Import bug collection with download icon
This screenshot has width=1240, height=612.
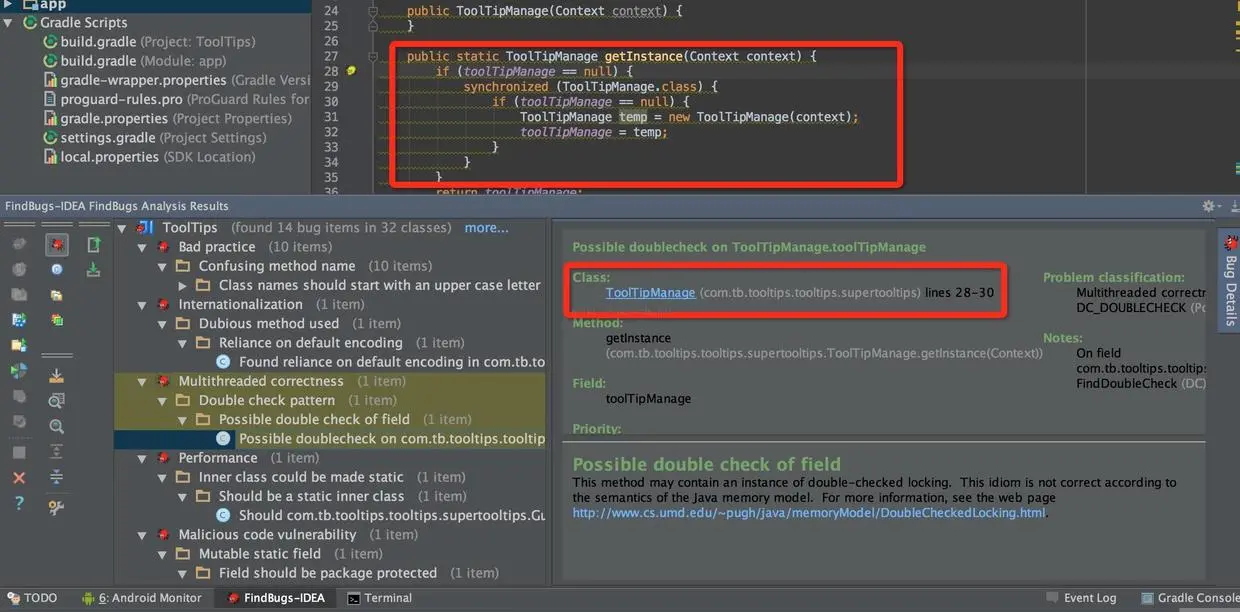click(x=93, y=269)
